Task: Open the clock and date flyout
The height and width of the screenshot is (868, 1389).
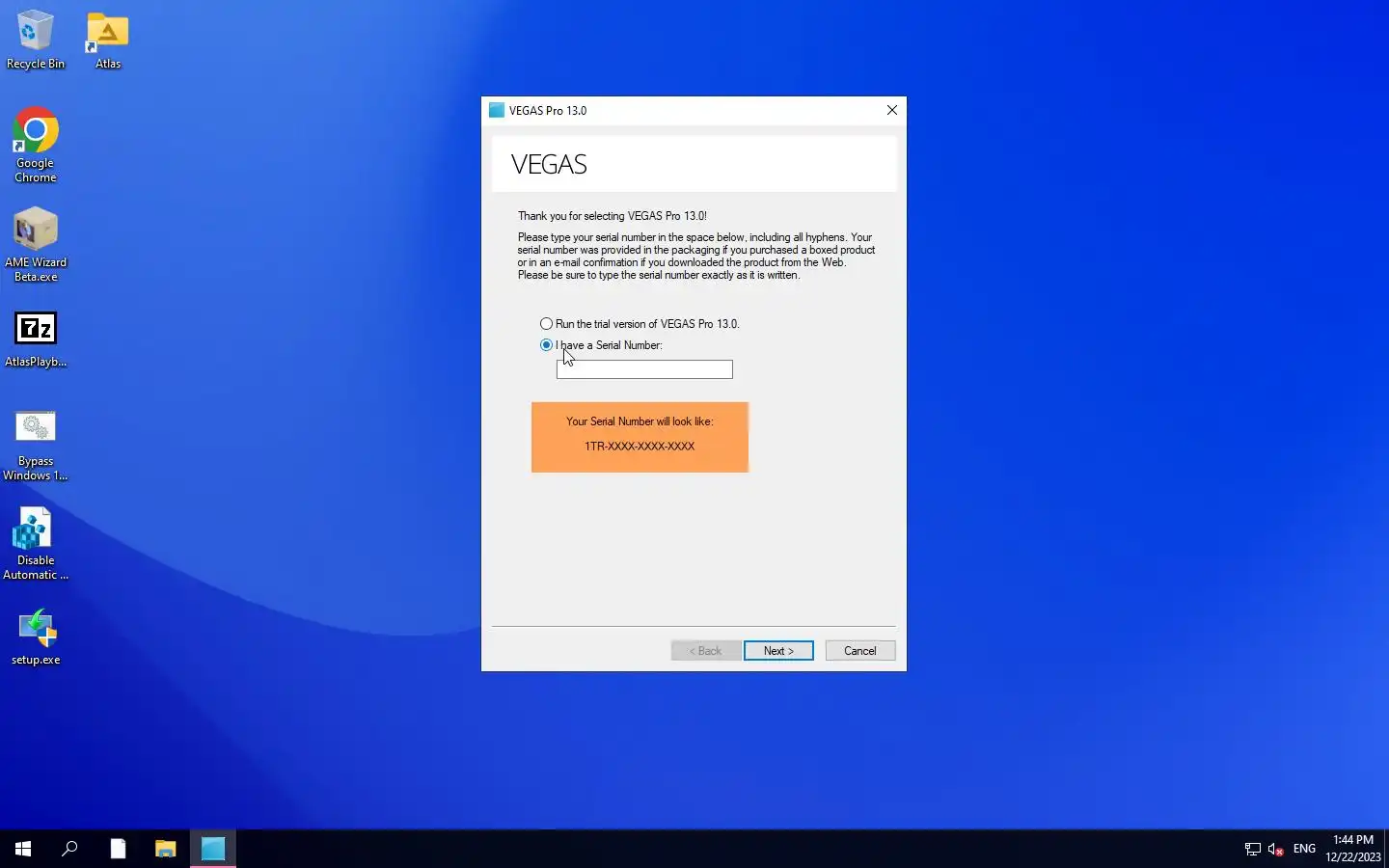Action: 1353,849
